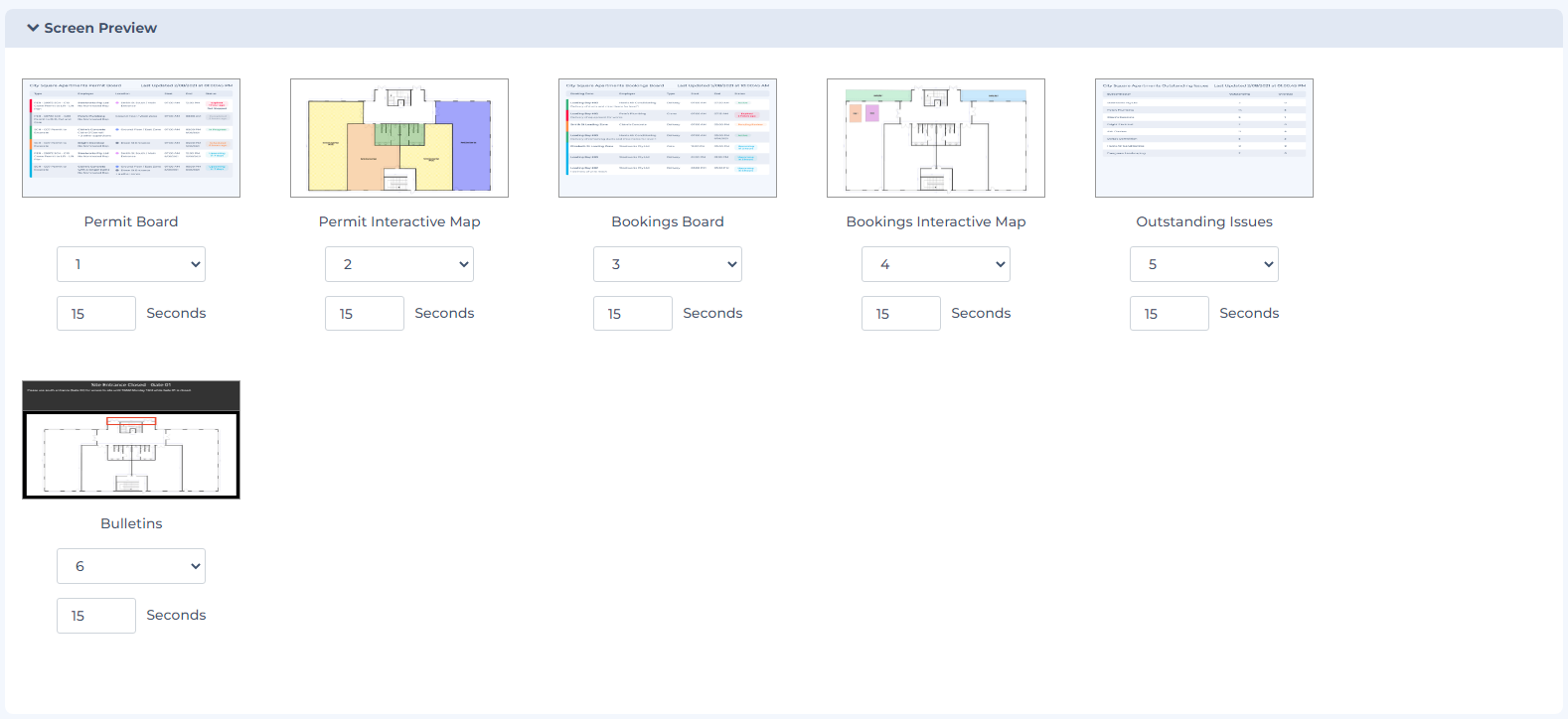Open the Bookings Interactive Map thumbnail
The width and height of the screenshot is (1568, 719).
(x=936, y=138)
